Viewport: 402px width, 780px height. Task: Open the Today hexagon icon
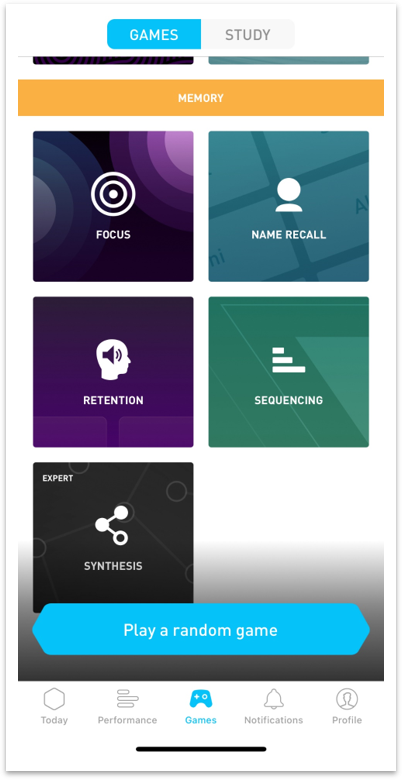point(54,699)
